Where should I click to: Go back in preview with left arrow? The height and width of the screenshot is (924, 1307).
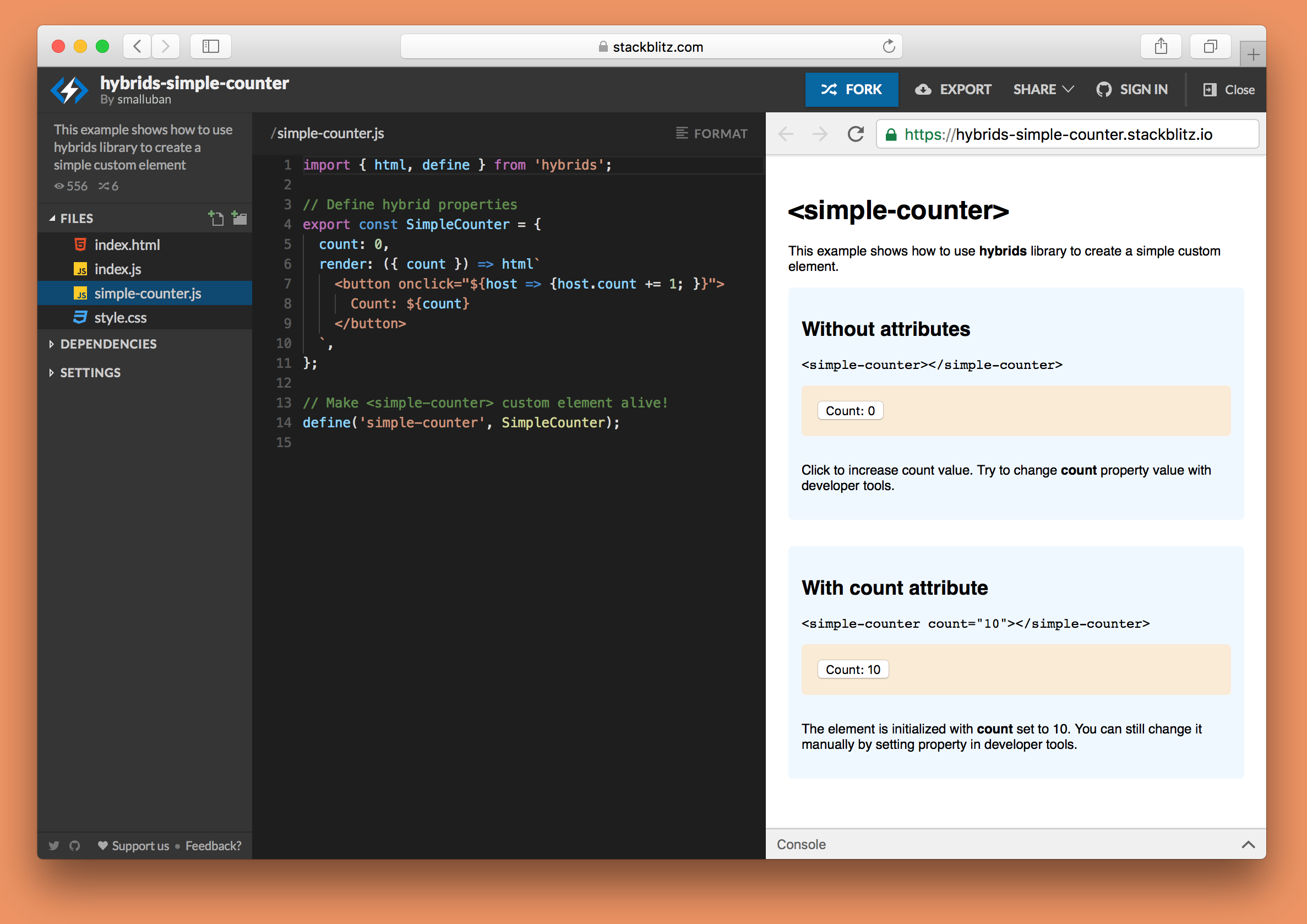[x=786, y=134]
